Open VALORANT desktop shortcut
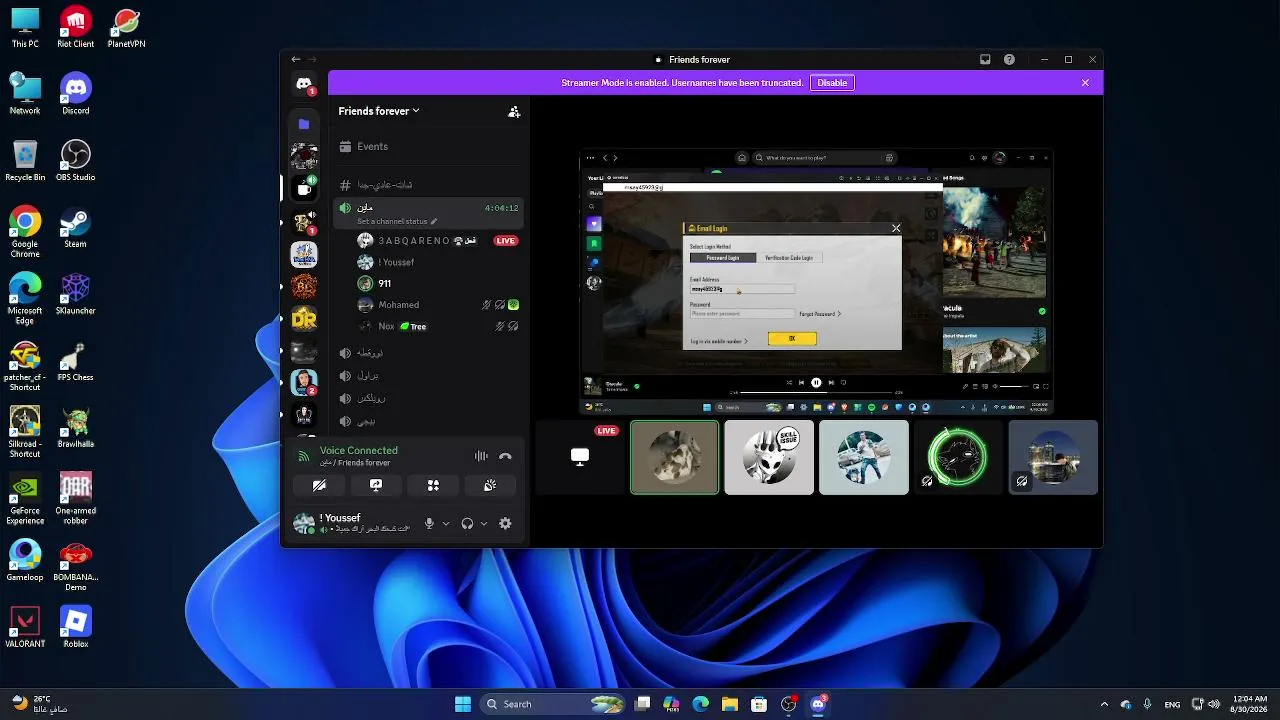Screen dimensions: 1280x720 click(x=25, y=628)
